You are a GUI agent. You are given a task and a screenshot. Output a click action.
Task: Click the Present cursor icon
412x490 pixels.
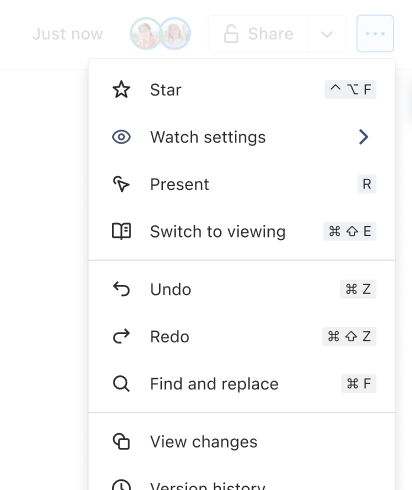(x=121, y=184)
